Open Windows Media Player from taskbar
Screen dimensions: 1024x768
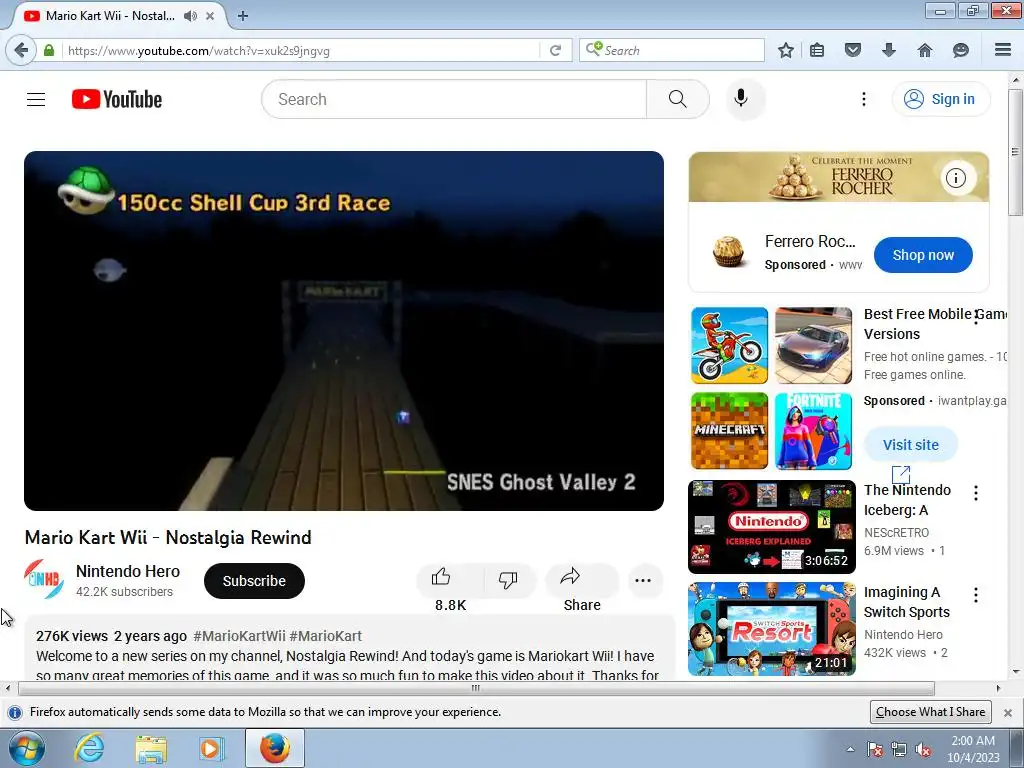tap(211, 748)
